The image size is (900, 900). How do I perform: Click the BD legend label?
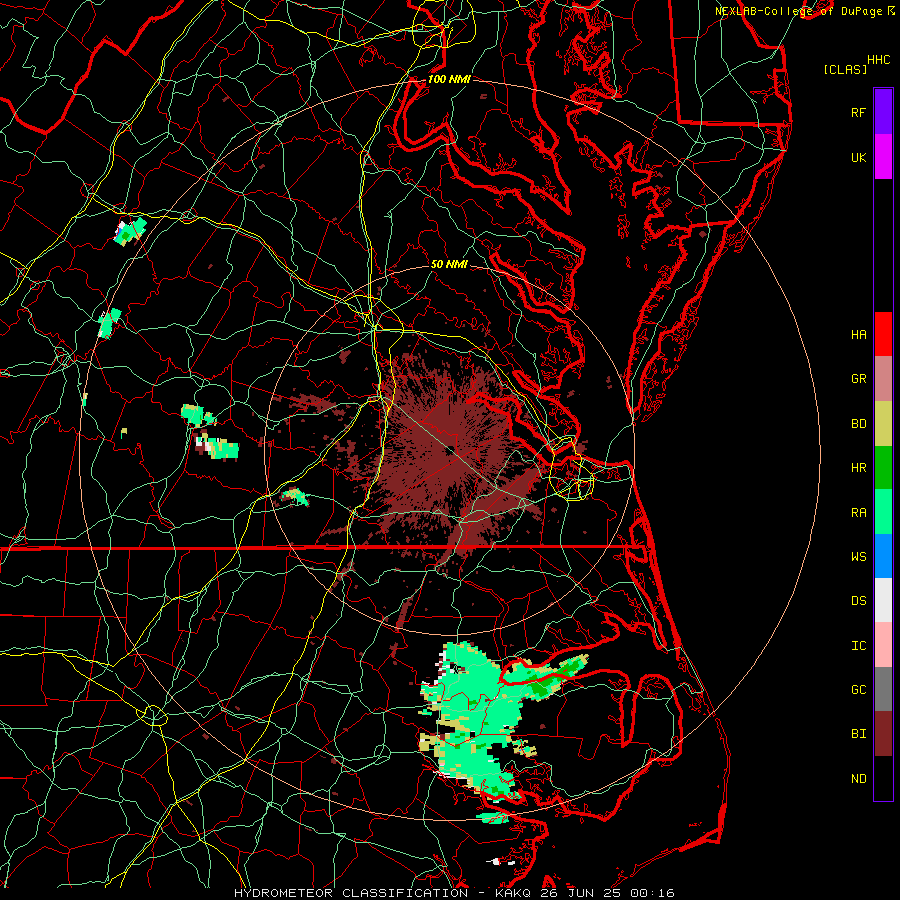click(x=859, y=424)
